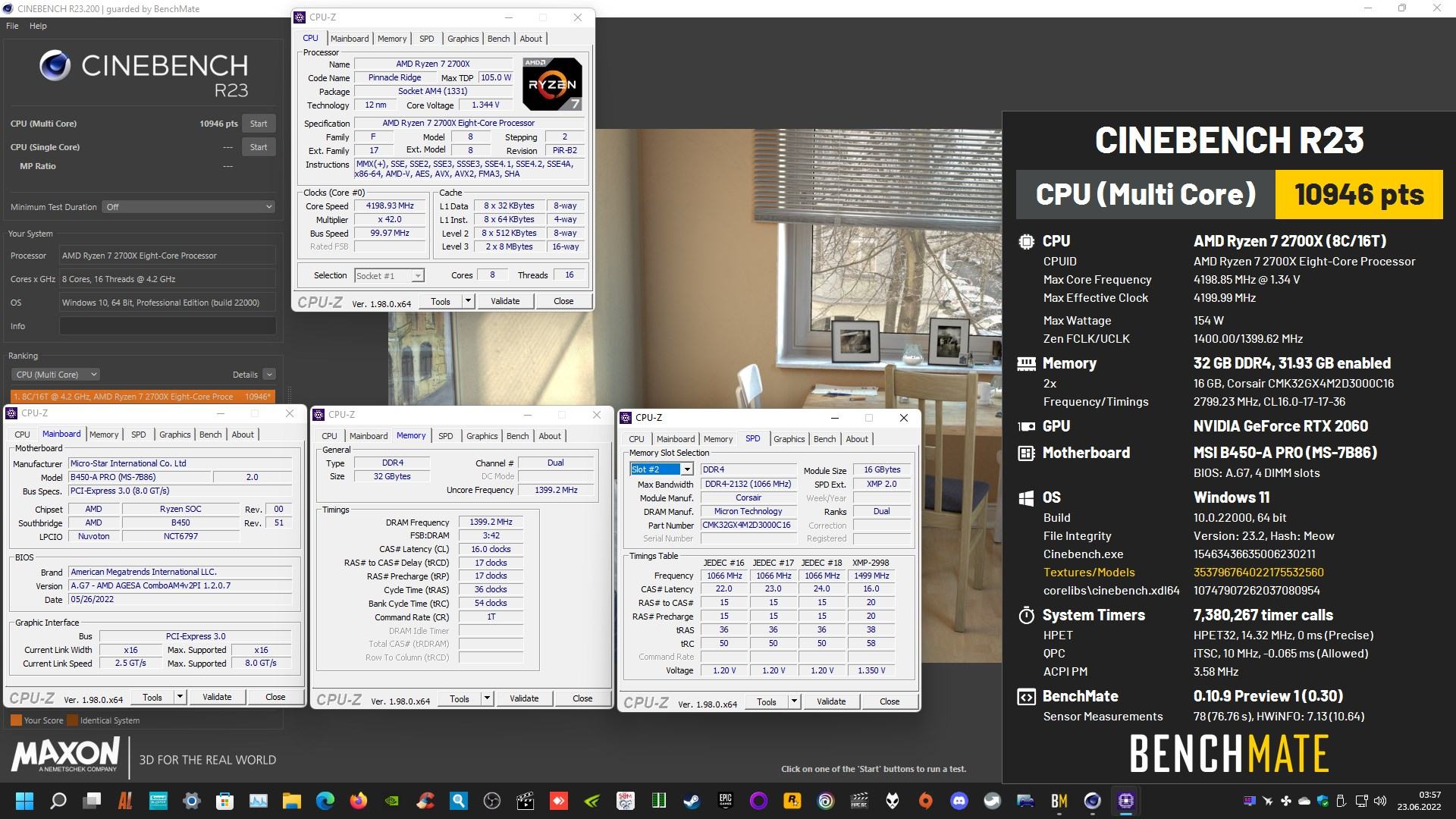Open Cinebench Help menu
Image resolution: width=1456 pixels, height=819 pixels.
38,26
